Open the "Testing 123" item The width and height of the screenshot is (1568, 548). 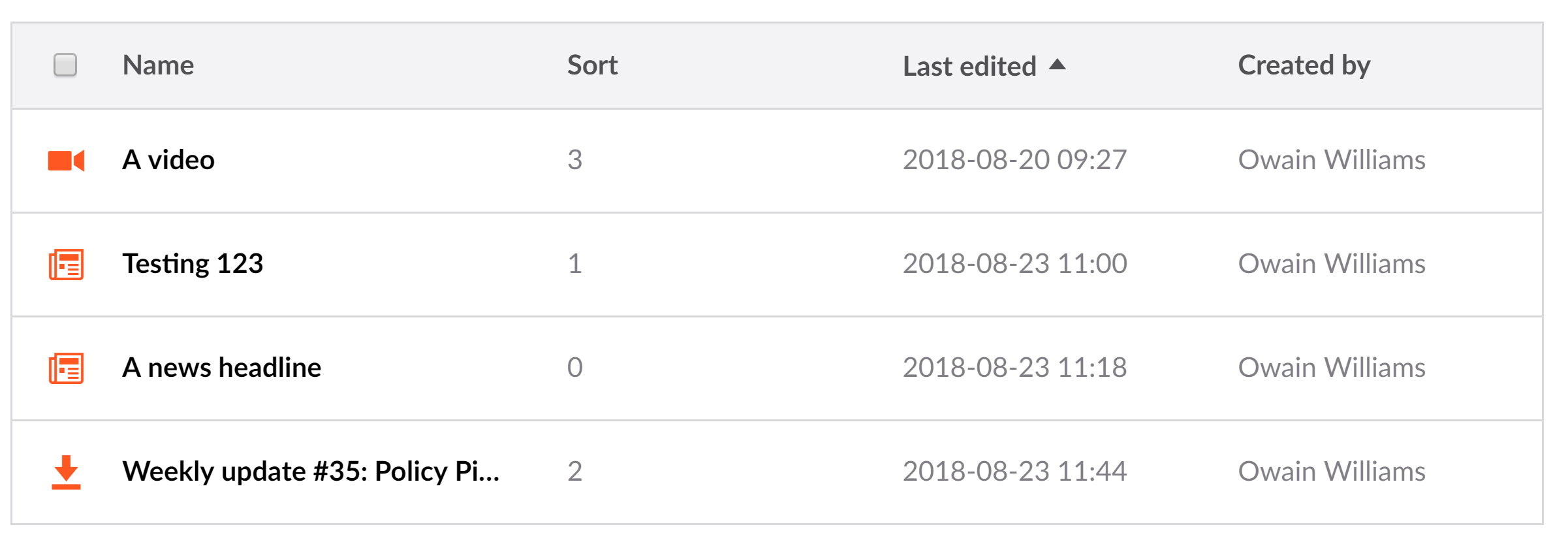pos(193,264)
